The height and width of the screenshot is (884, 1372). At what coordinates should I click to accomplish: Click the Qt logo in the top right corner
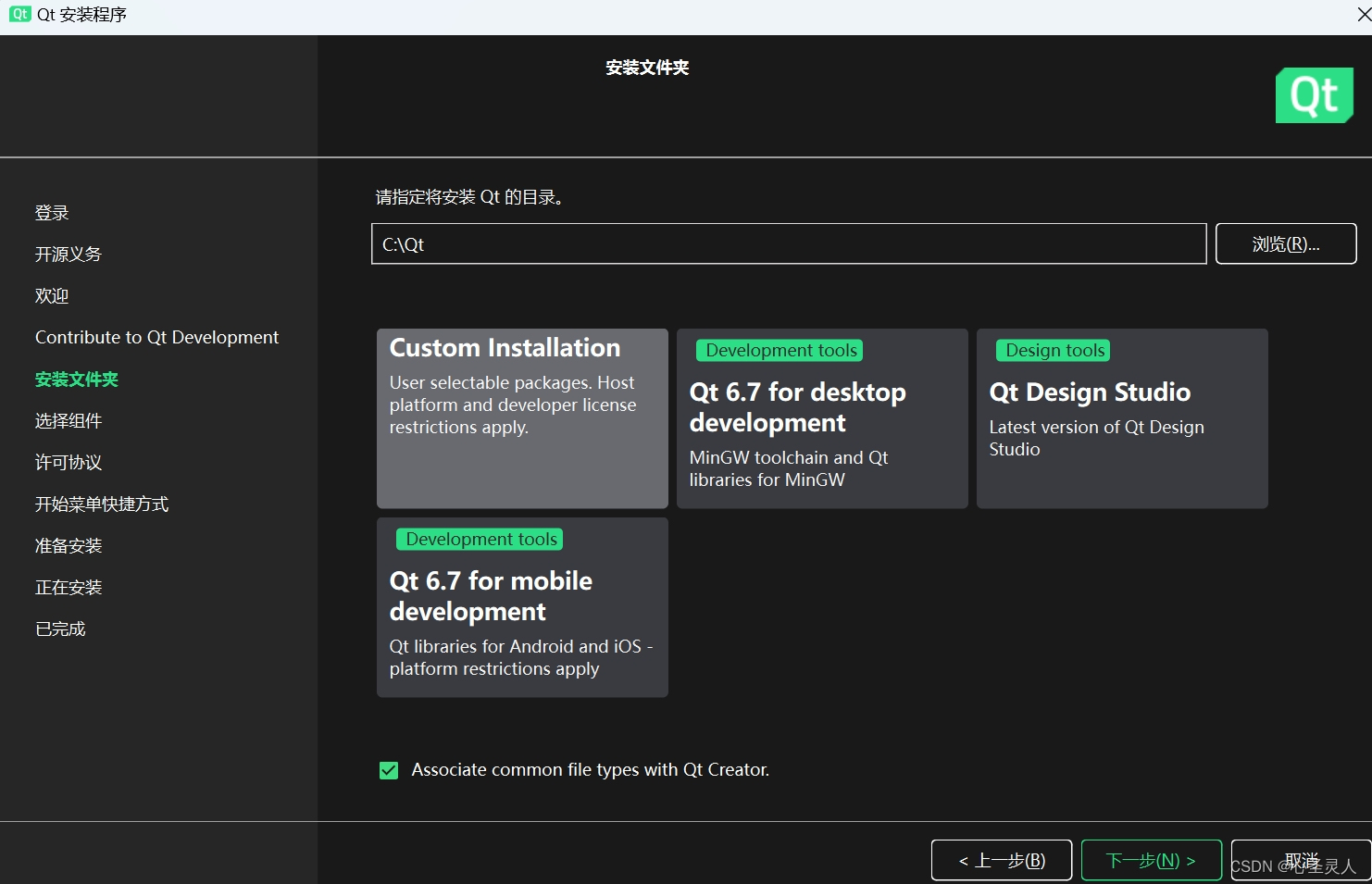point(1314,94)
